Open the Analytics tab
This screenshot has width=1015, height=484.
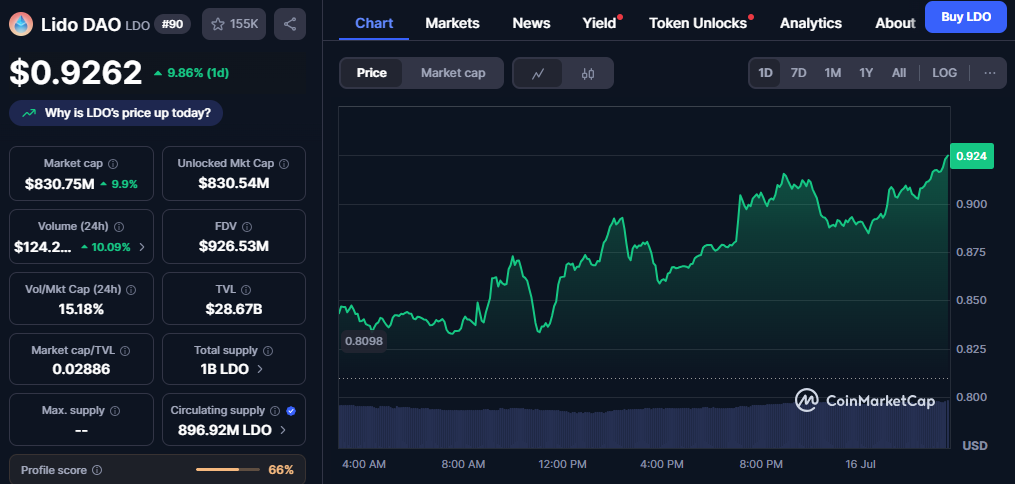(x=811, y=23)
